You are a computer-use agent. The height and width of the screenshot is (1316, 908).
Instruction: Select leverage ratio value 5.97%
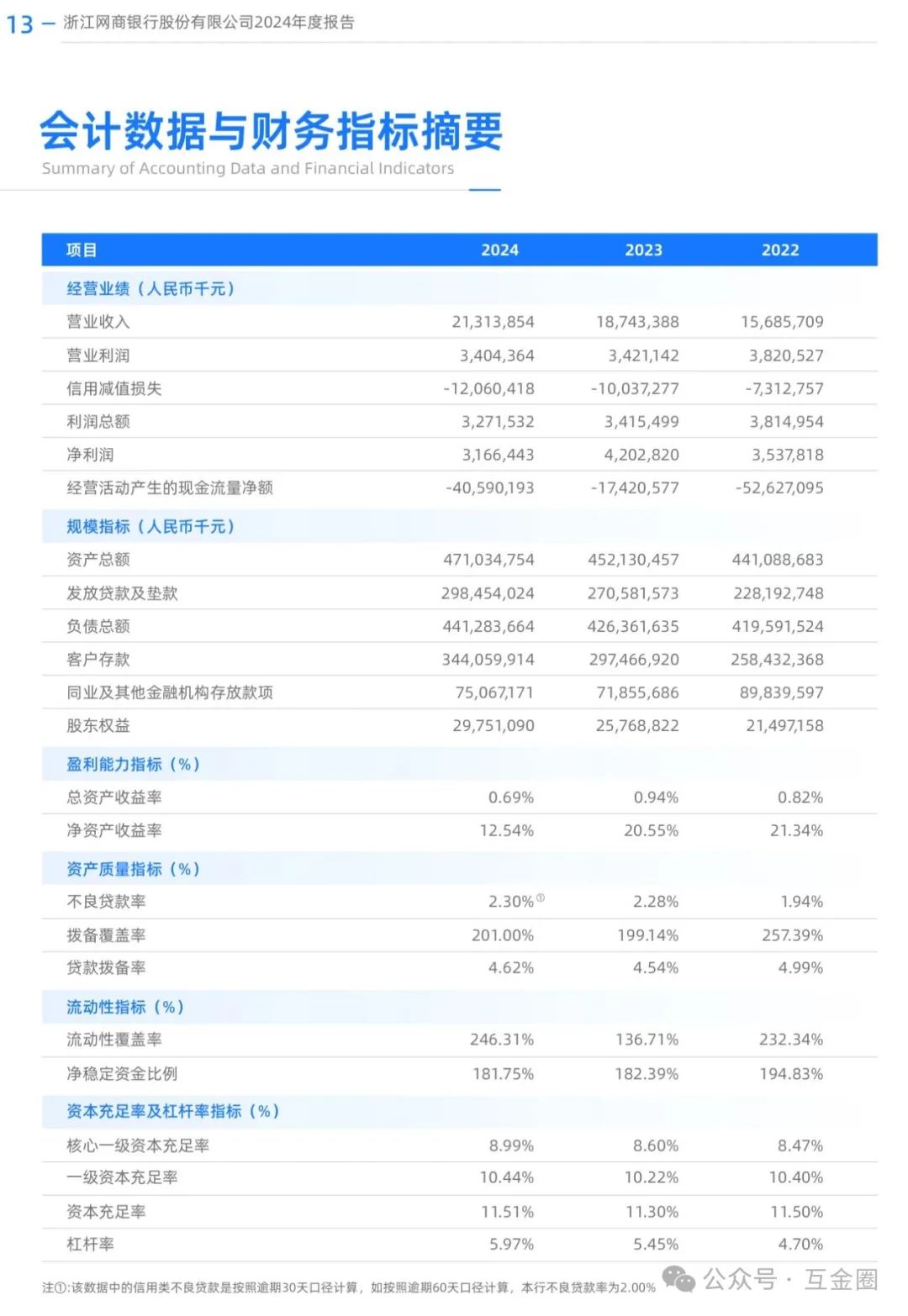pyautogui.click(x=512, y=1244)
